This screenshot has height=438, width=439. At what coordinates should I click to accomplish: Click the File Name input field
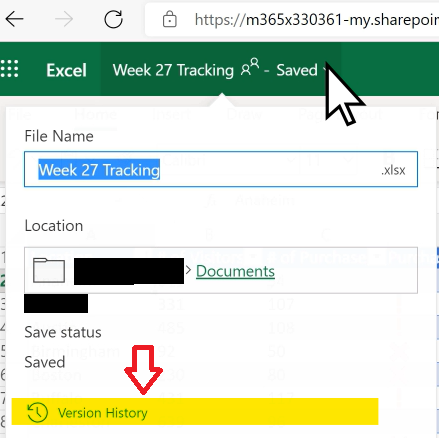[x=221, y=169]
